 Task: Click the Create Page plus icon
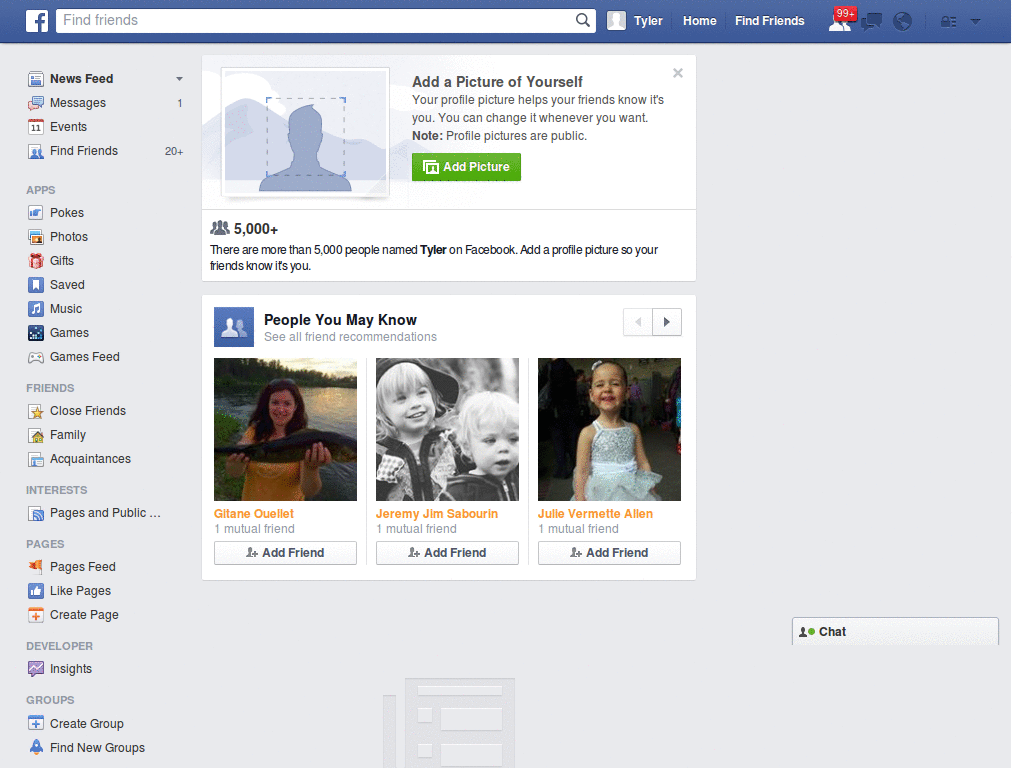[36, 615]
